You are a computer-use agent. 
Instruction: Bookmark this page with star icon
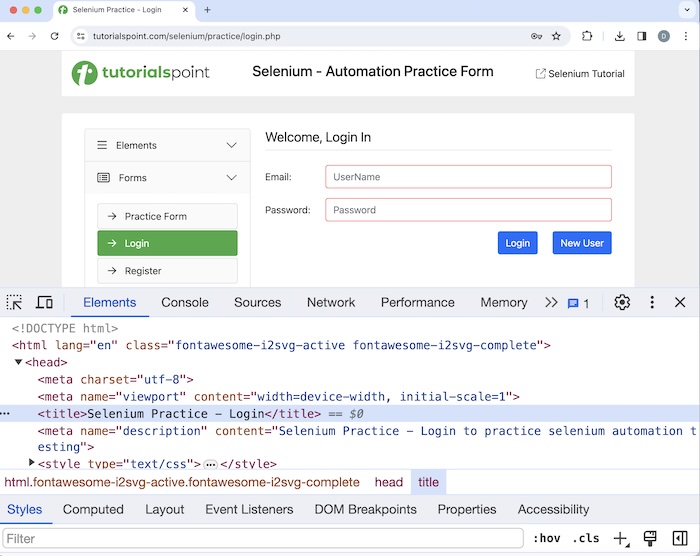pos(556,36)
